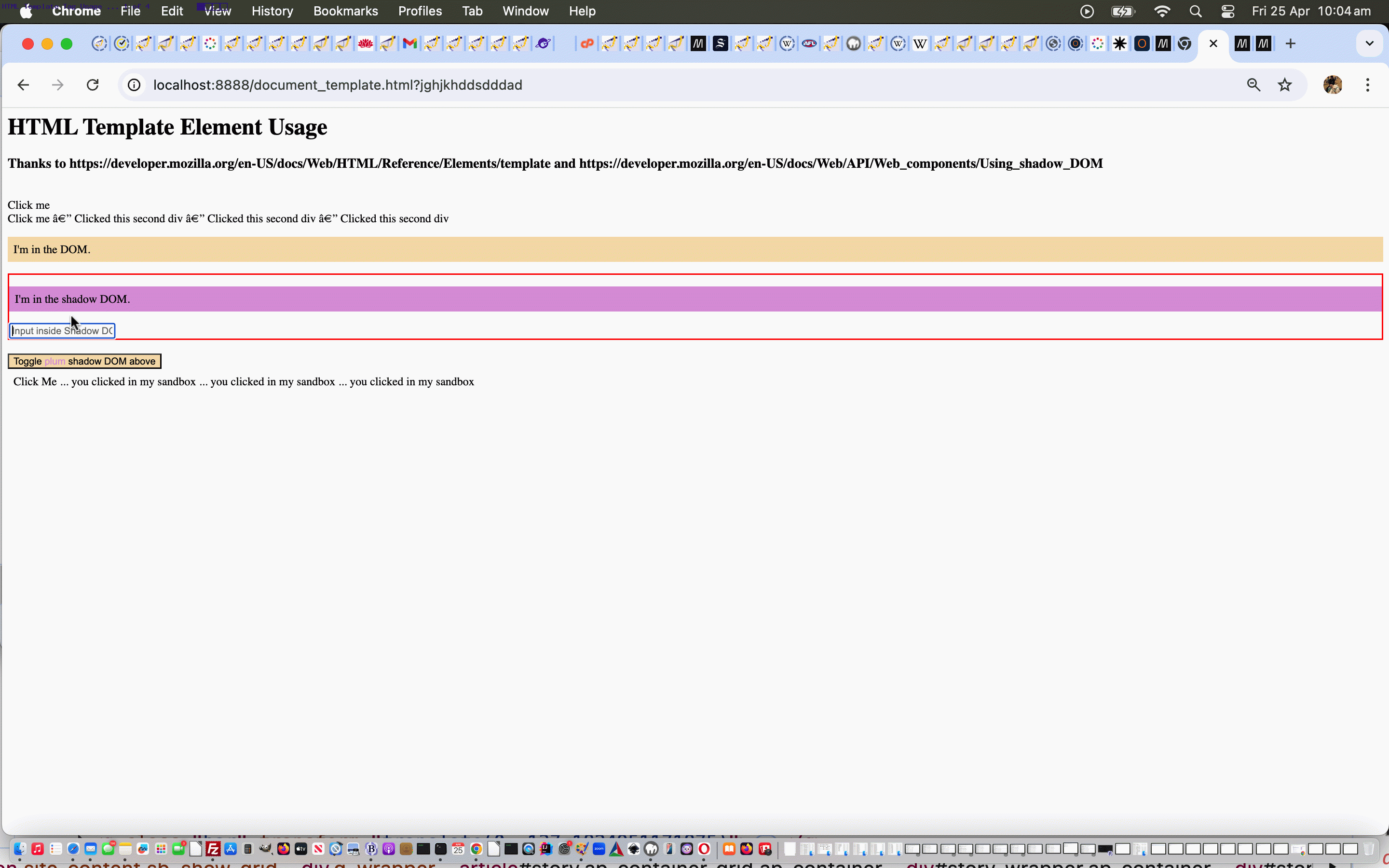
Task: Open Chrome three-dot menu
Action: pyautogui.click(x=1368, y=85)
